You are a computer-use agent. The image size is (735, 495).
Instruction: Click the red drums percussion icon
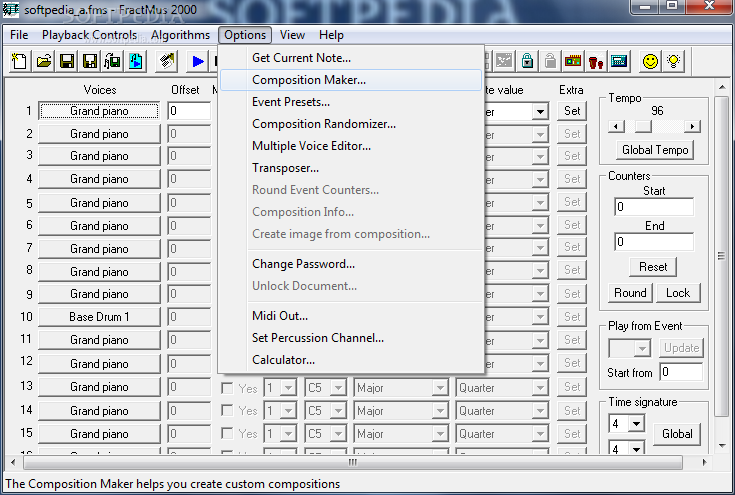coord(596,61)
